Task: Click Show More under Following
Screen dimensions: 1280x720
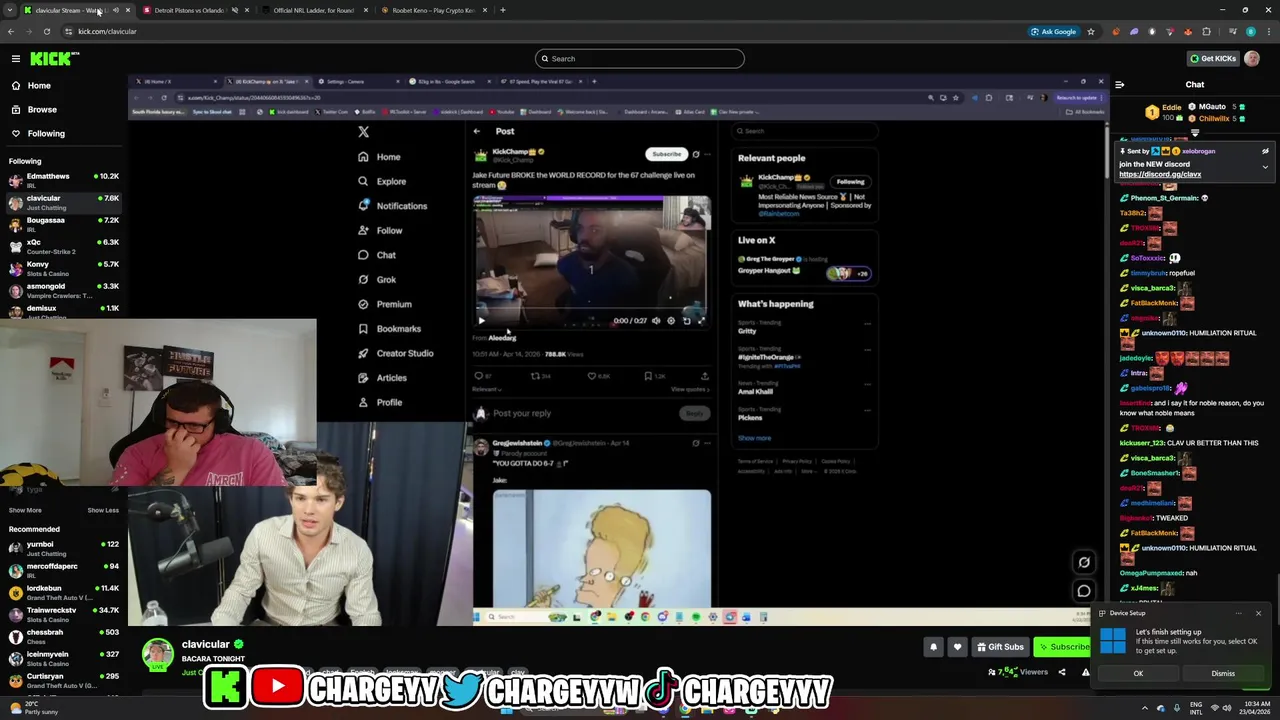Action: click(25, 510)
